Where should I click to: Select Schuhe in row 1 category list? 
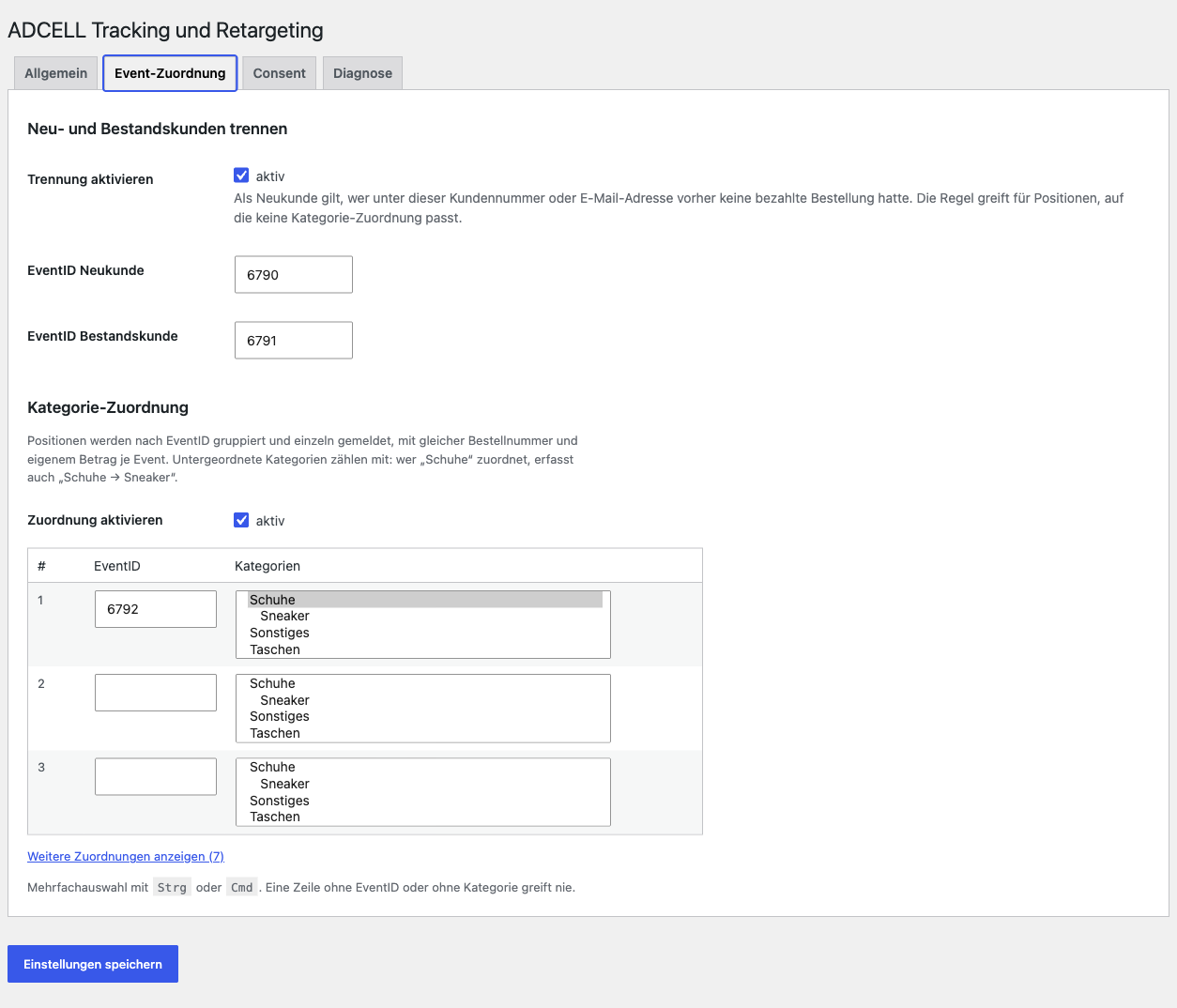424,600
